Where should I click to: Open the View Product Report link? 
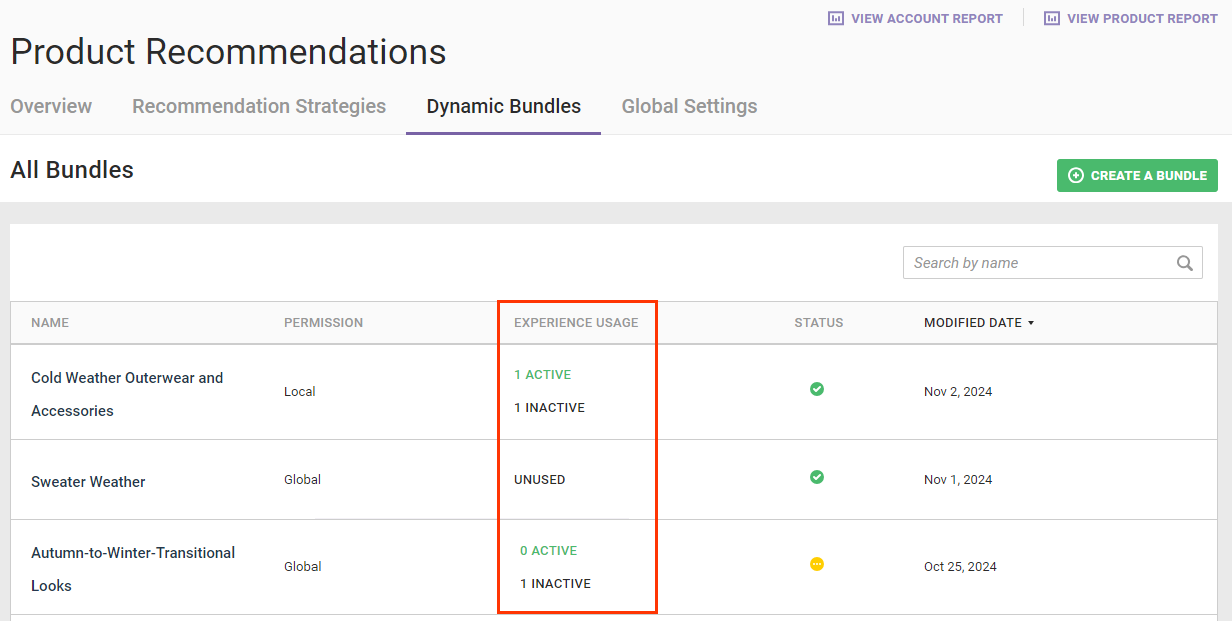pyautogui.click(x=1142, y=18)
